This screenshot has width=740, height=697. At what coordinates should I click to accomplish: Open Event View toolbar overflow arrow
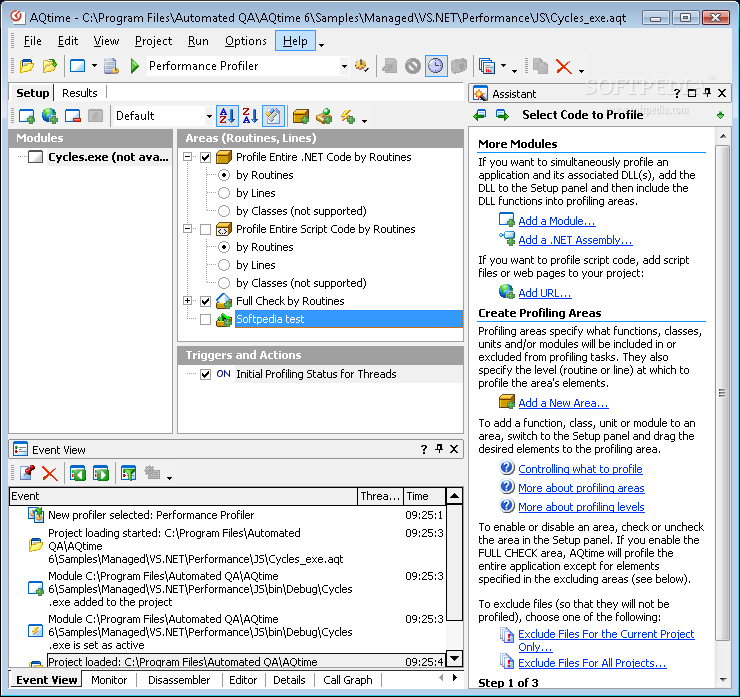(x=169, y=478)
